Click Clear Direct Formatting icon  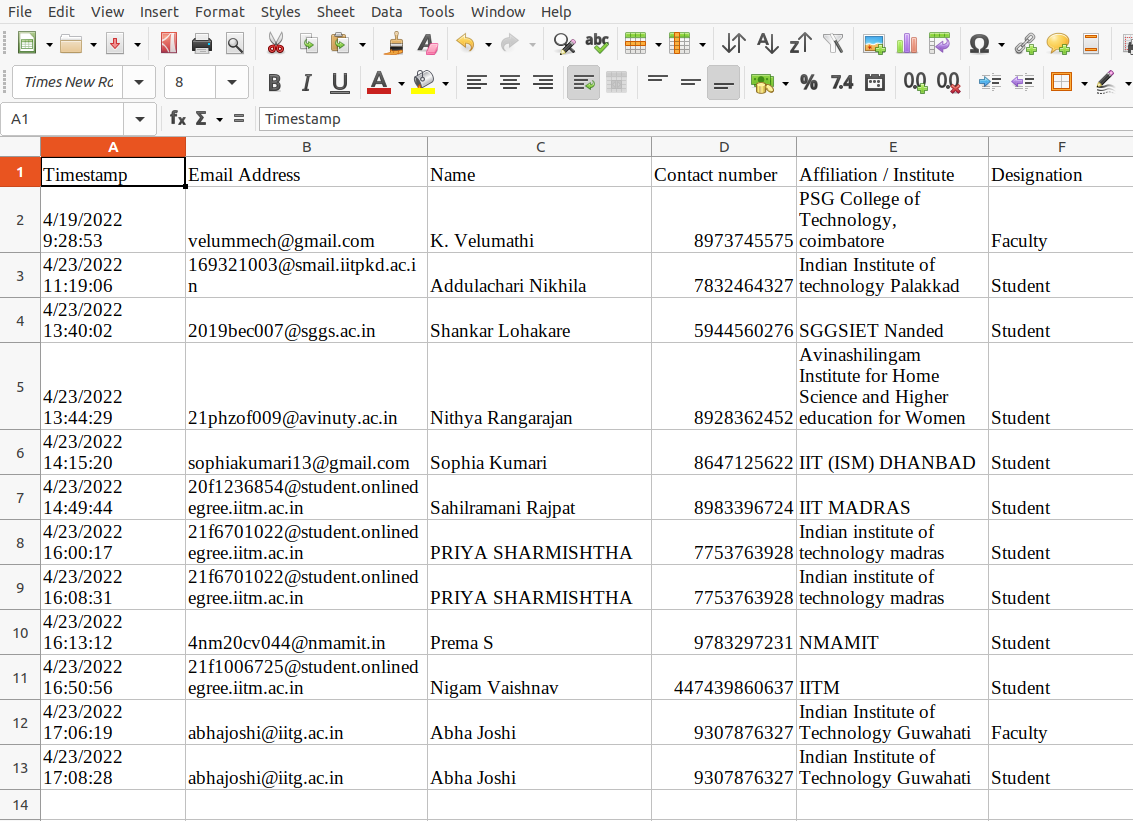pyautogui.click(x=427, y=43)
